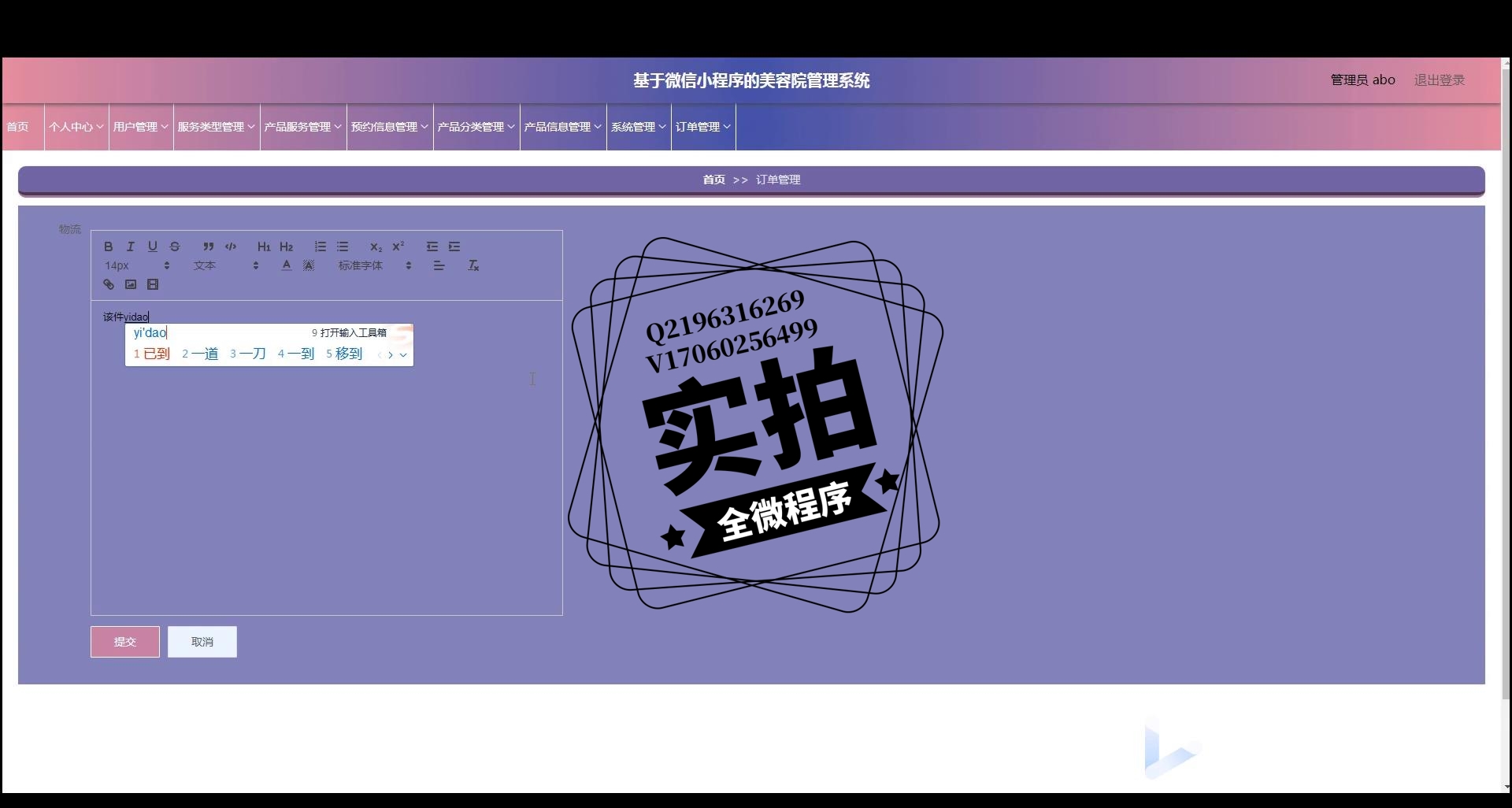Click 首页 in the breadcrumb

click(714, 180)
